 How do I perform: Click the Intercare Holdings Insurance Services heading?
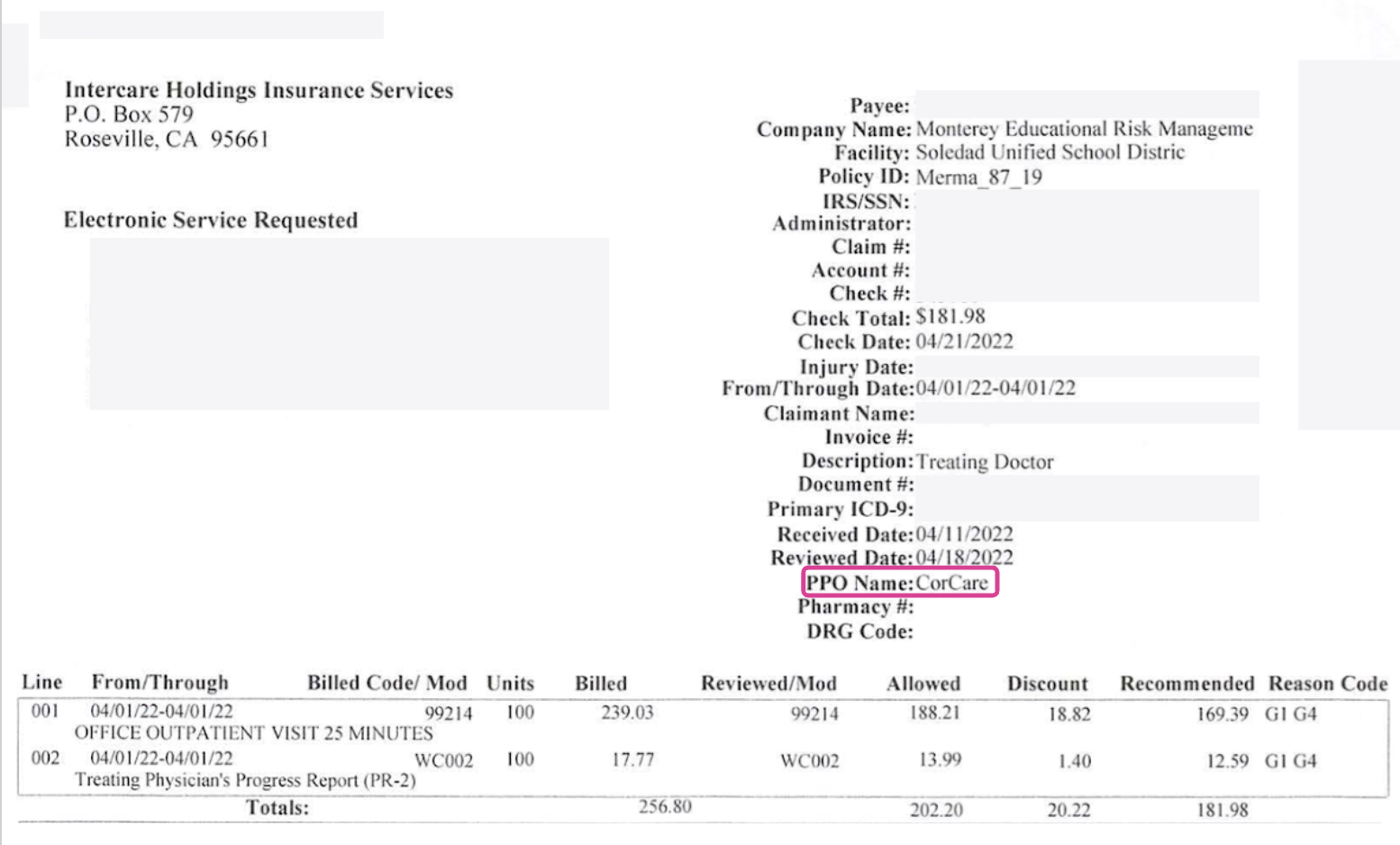tap(259, 90)
